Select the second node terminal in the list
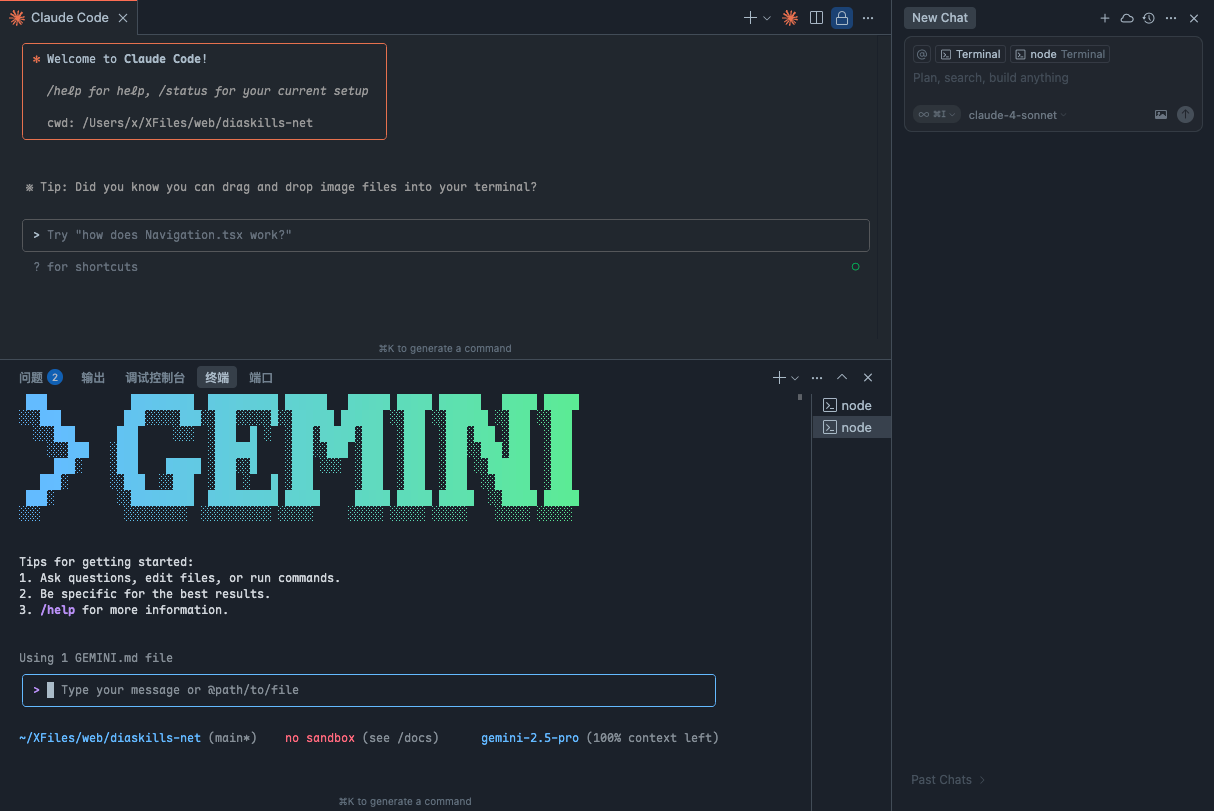Viewport: 1214px width, 811px height. 851,427
